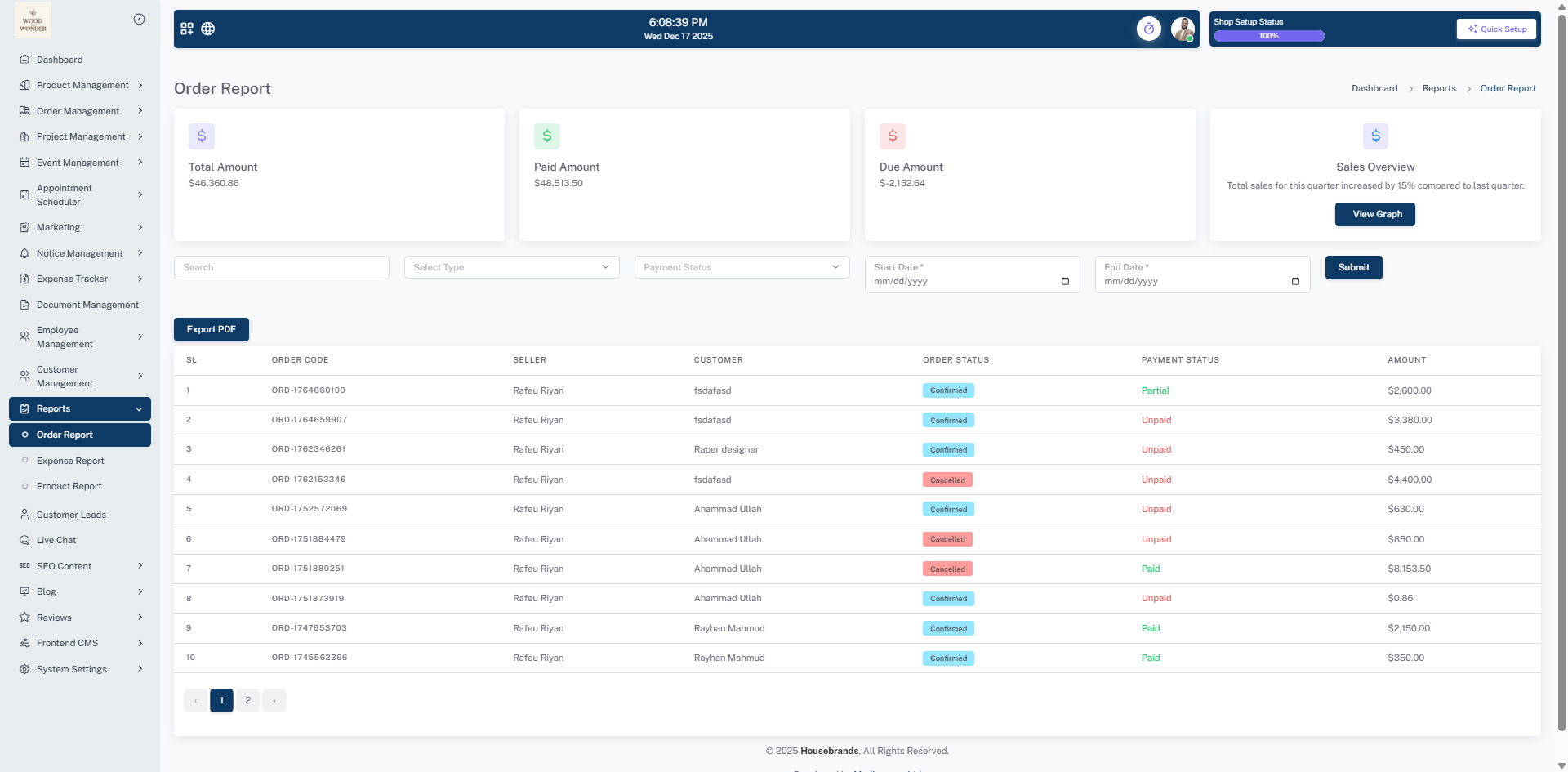
Task: Click the Search input field
Action: pos(281,267)
